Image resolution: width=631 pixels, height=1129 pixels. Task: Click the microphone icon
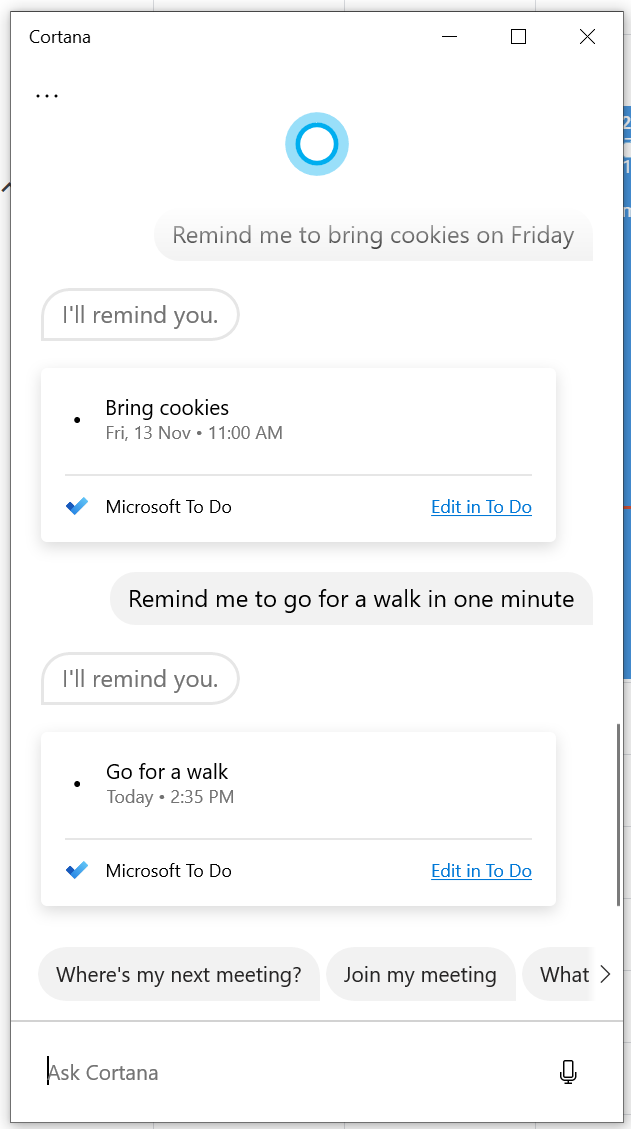568,1072
